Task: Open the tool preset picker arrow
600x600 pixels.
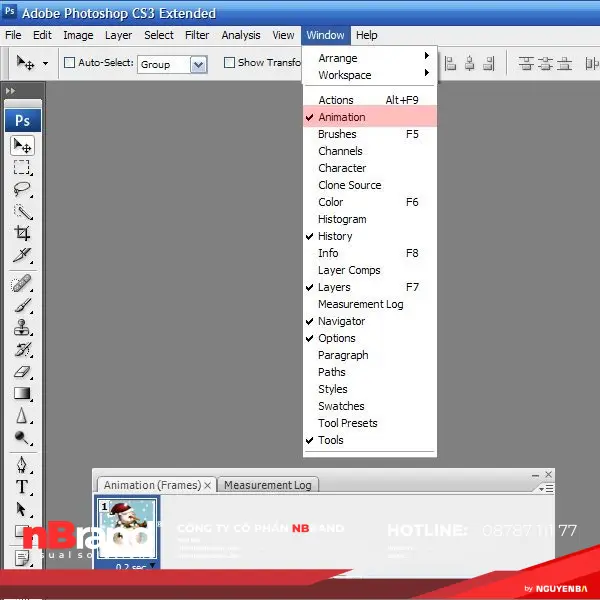Action: [x=46, y=63]
